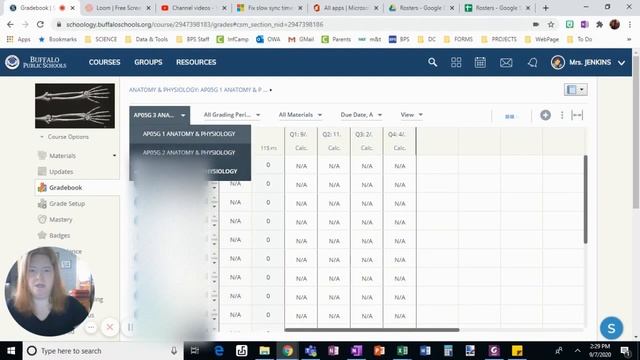The image size is (640, 360).
Task: Click the Schoology support S chat button
Action: point(611,328)
